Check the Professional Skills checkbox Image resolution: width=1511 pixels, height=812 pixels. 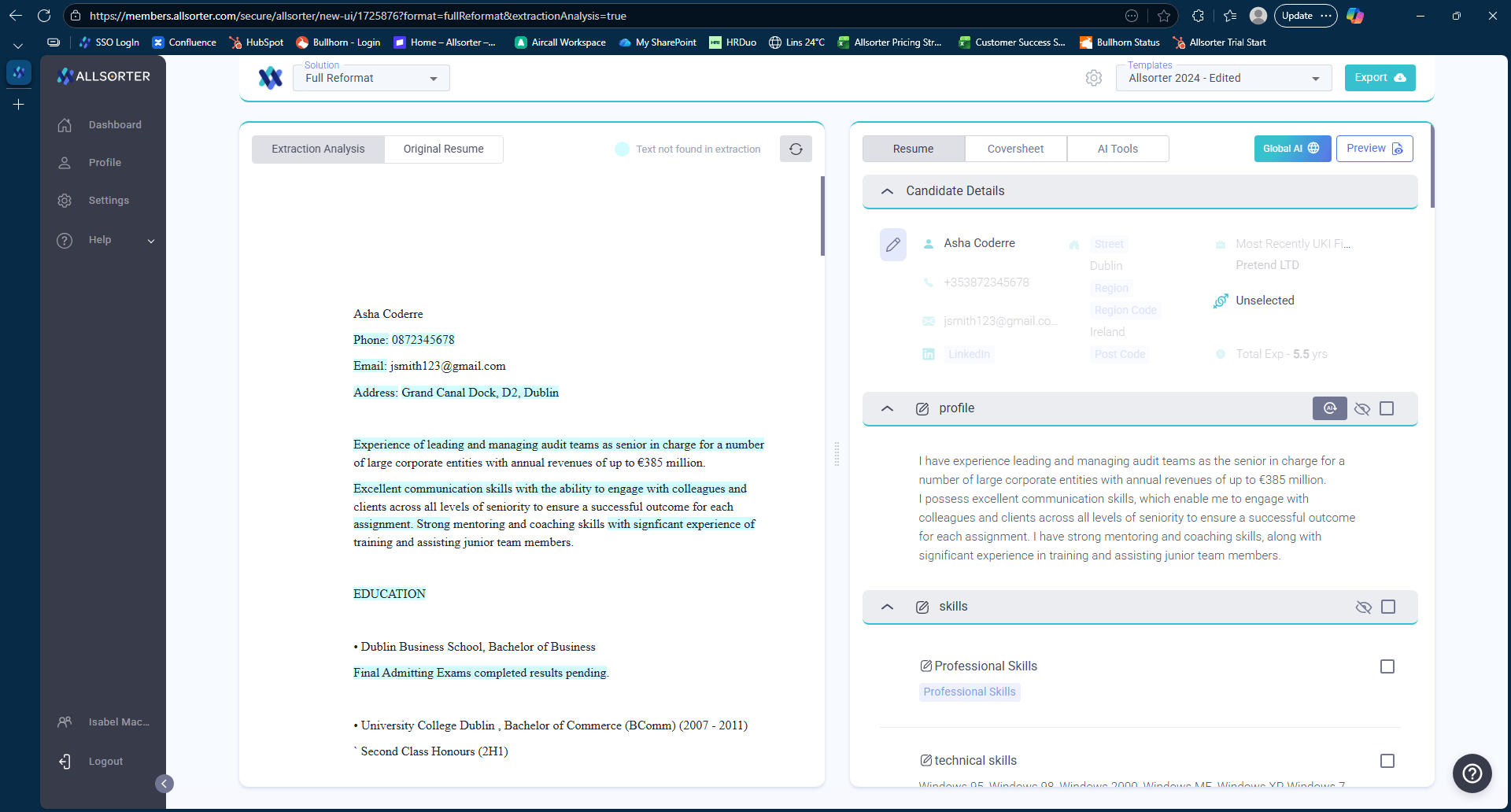tap(1387, 666)
